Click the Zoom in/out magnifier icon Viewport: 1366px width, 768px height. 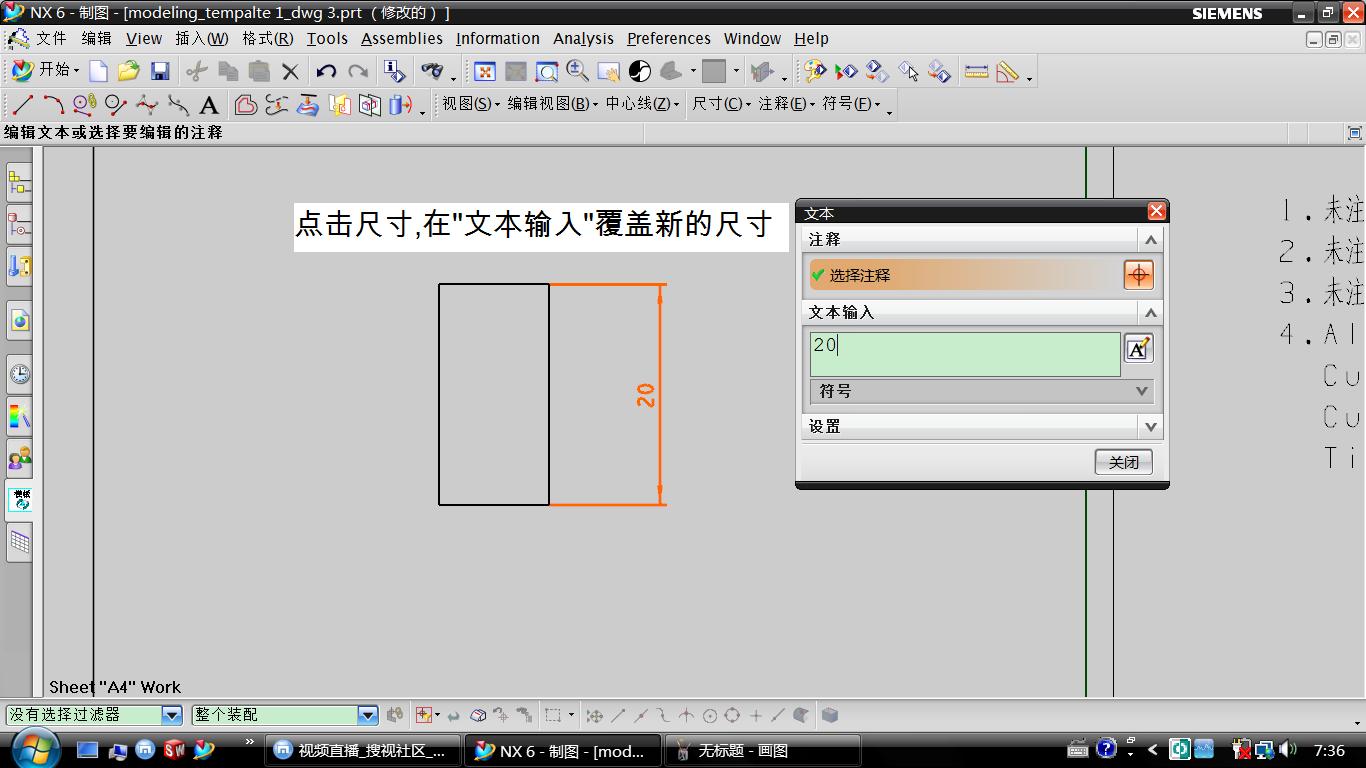(x=578, y=71)
